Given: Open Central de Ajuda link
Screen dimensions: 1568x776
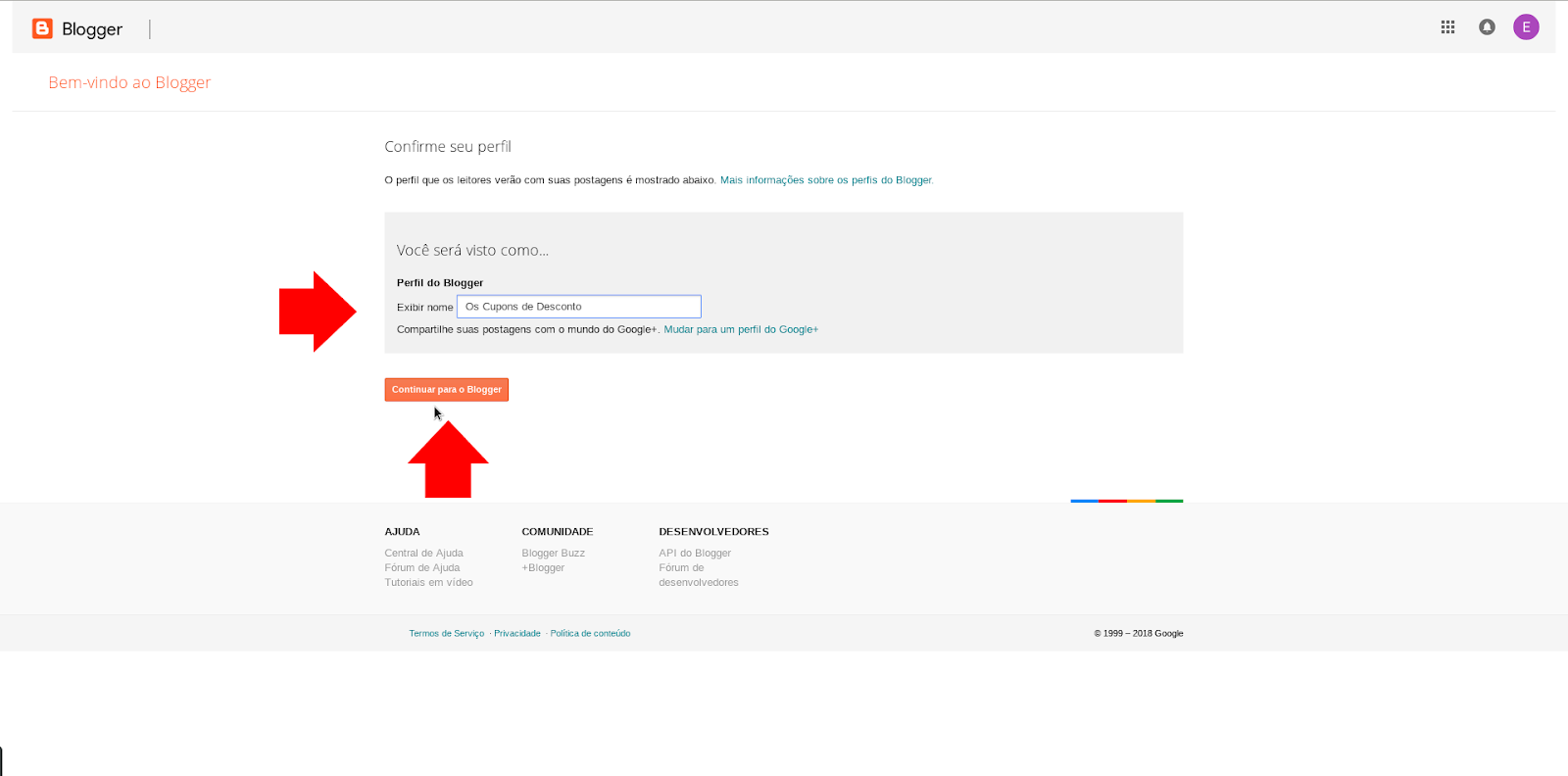Looking at the screenshot, I should pos(424,554).
